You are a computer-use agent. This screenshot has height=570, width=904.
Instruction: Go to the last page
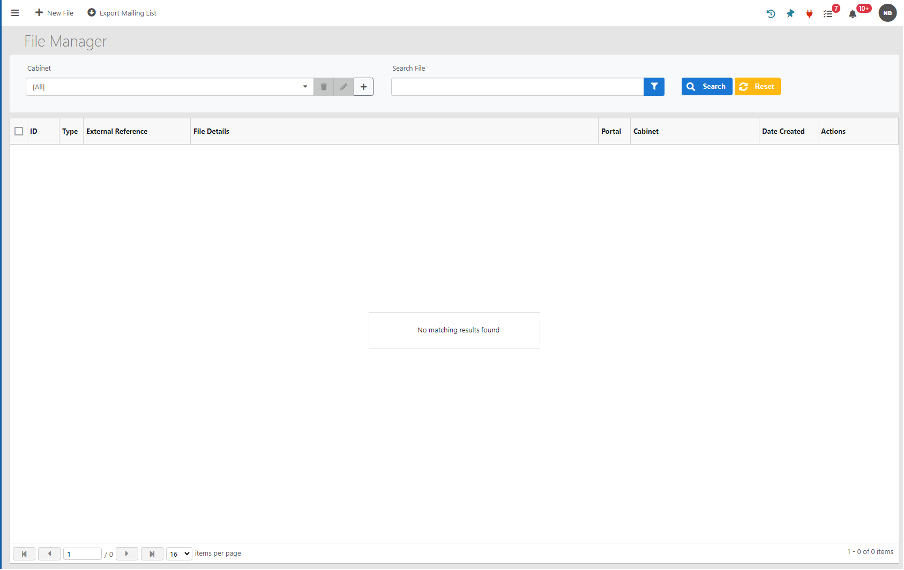tap(152, 553)
